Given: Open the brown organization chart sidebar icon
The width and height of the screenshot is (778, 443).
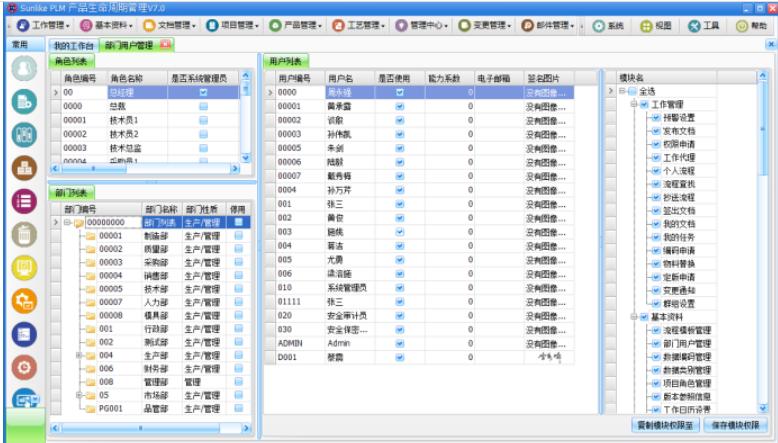Looking at the screenshot, I should (24, 168).
